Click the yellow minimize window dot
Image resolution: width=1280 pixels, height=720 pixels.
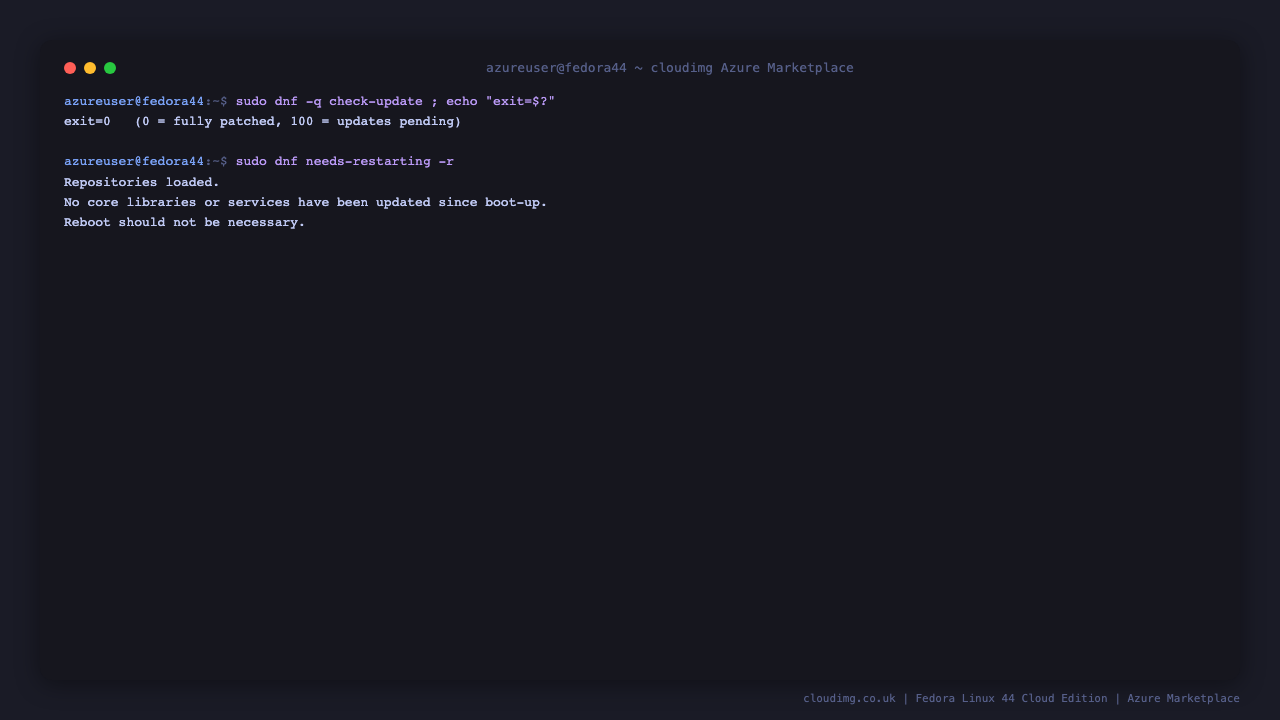(x=90, y=68)
